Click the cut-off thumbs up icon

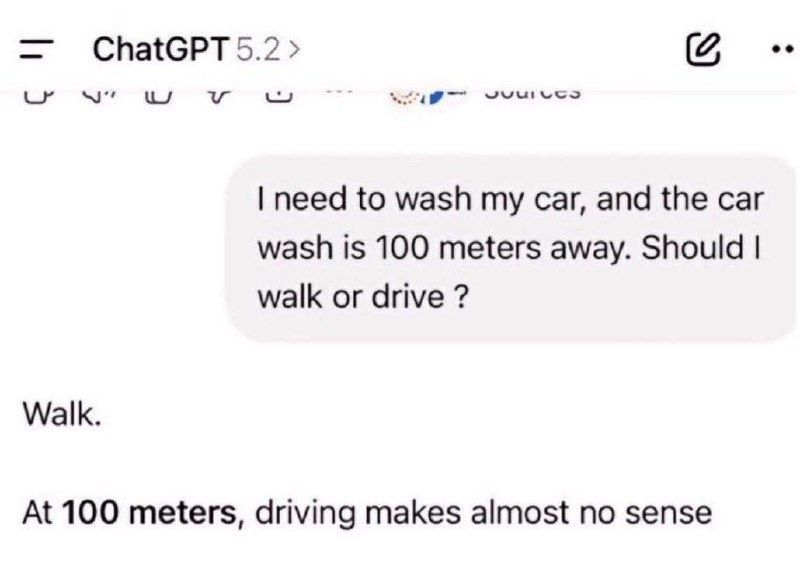pos(157,96)
